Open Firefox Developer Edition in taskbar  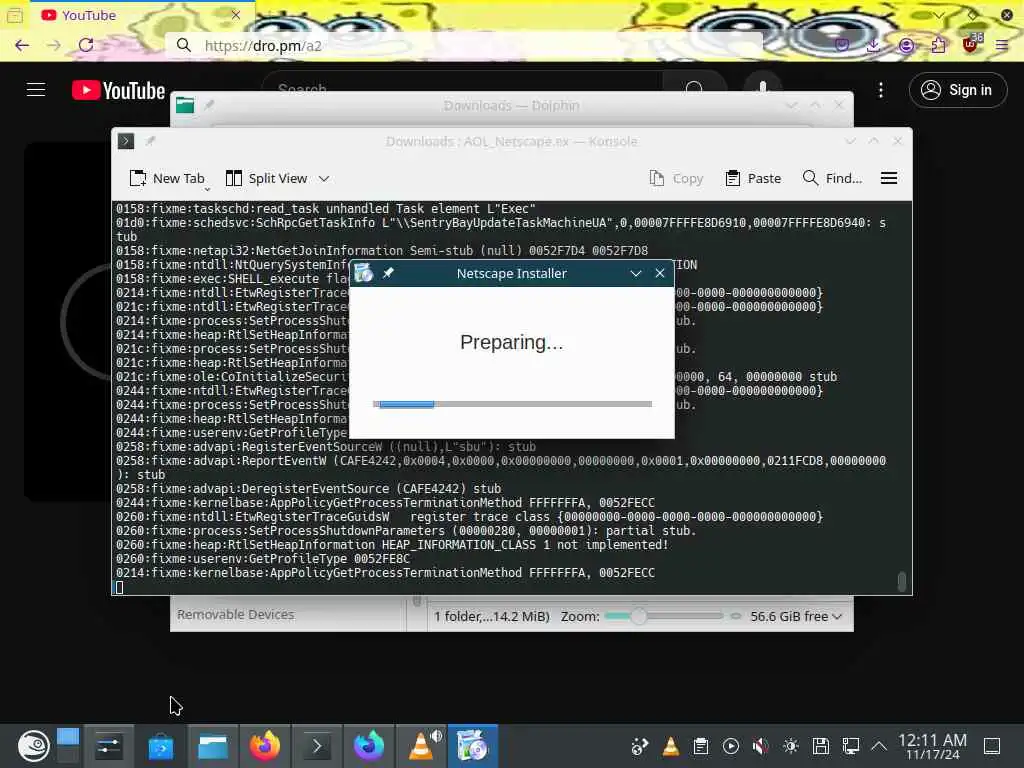click(369, 746)
